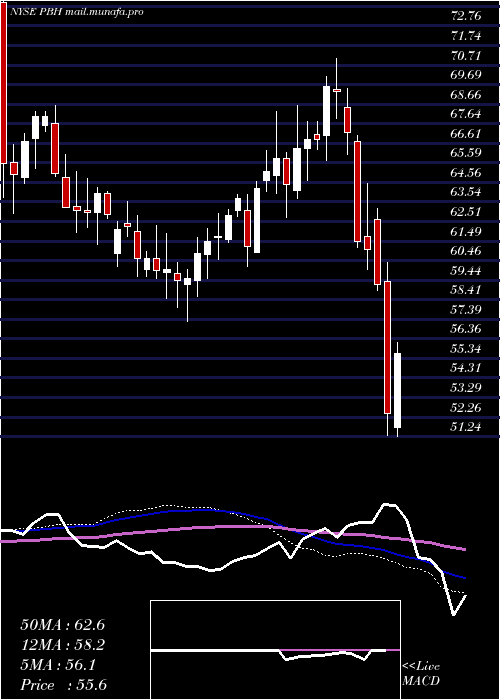Click the Price : 55.6 readout
This screenshot has height=700, width=500.
click(x=64, y=685)
